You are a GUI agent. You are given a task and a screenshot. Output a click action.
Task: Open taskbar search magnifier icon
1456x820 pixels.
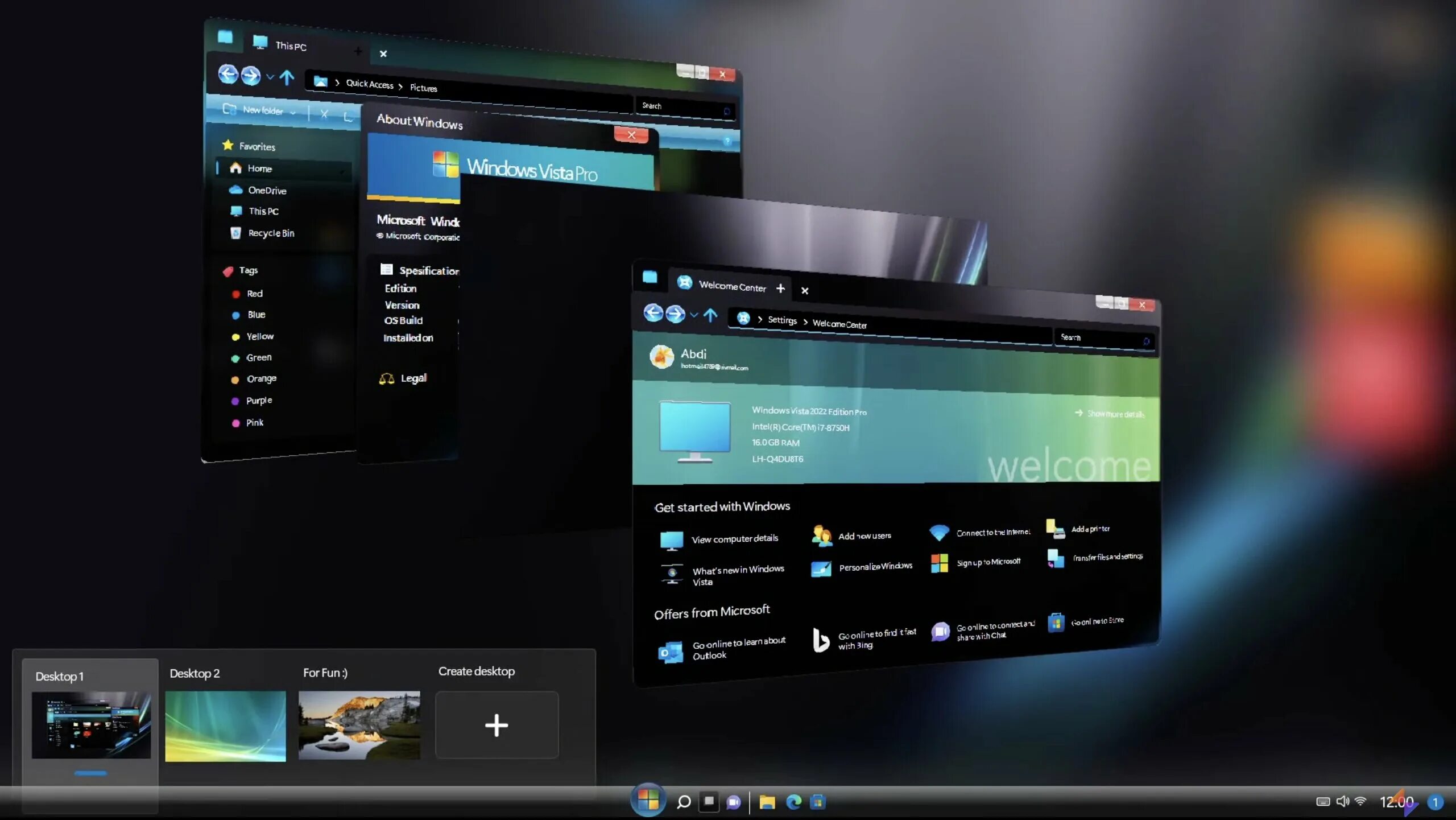pos(683,802)
